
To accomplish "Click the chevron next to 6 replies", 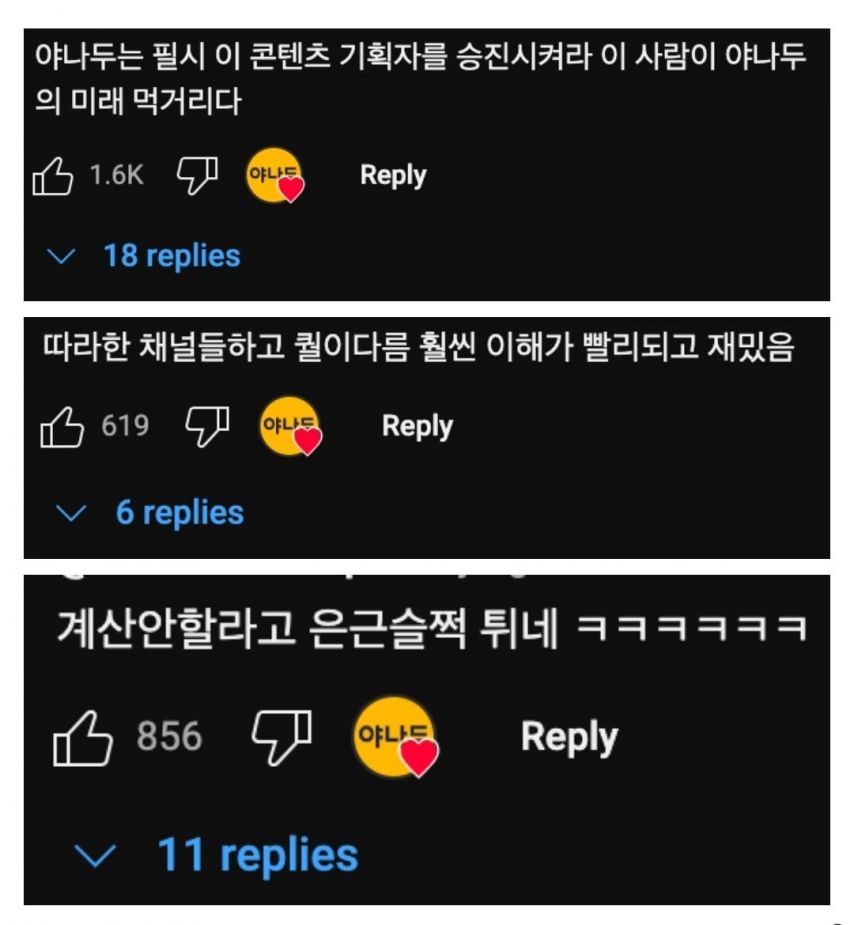I will point(71,513).
